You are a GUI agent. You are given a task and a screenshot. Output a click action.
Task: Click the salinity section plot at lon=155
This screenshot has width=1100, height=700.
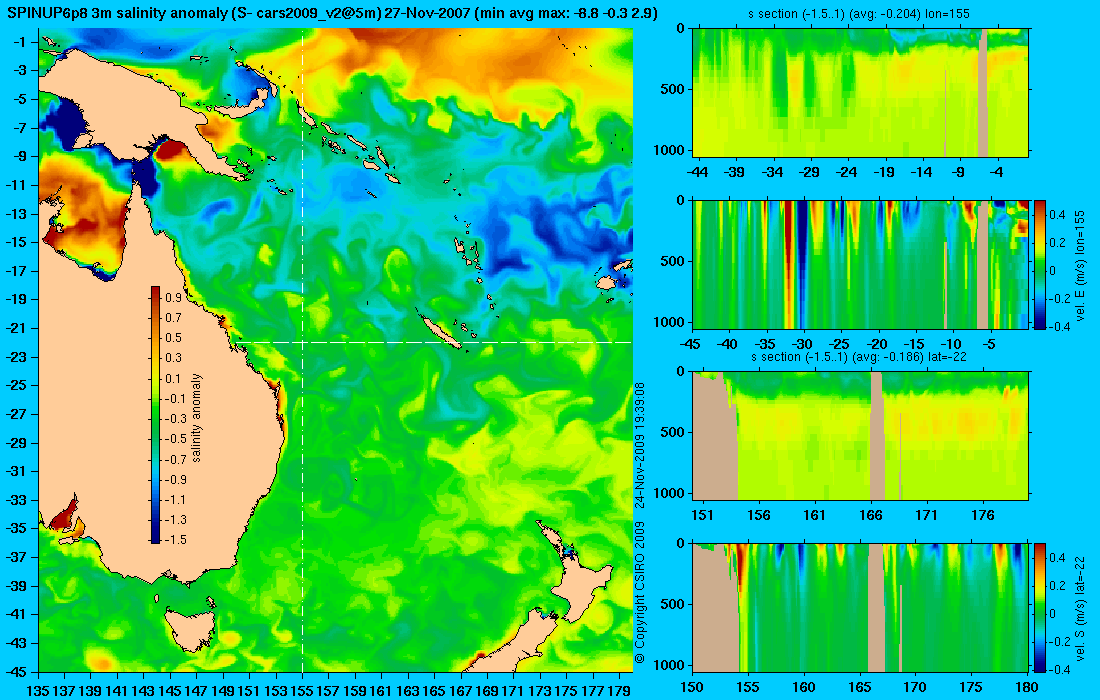pyautogui.click(x=861, y=93)
